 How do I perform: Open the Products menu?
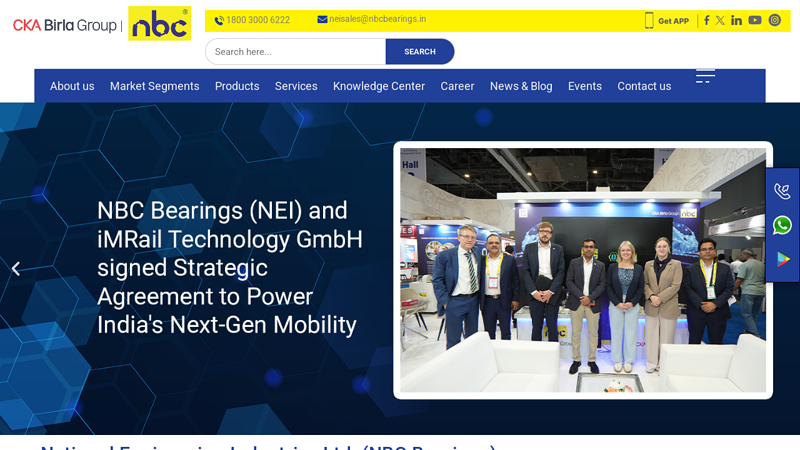click(237, 86)
